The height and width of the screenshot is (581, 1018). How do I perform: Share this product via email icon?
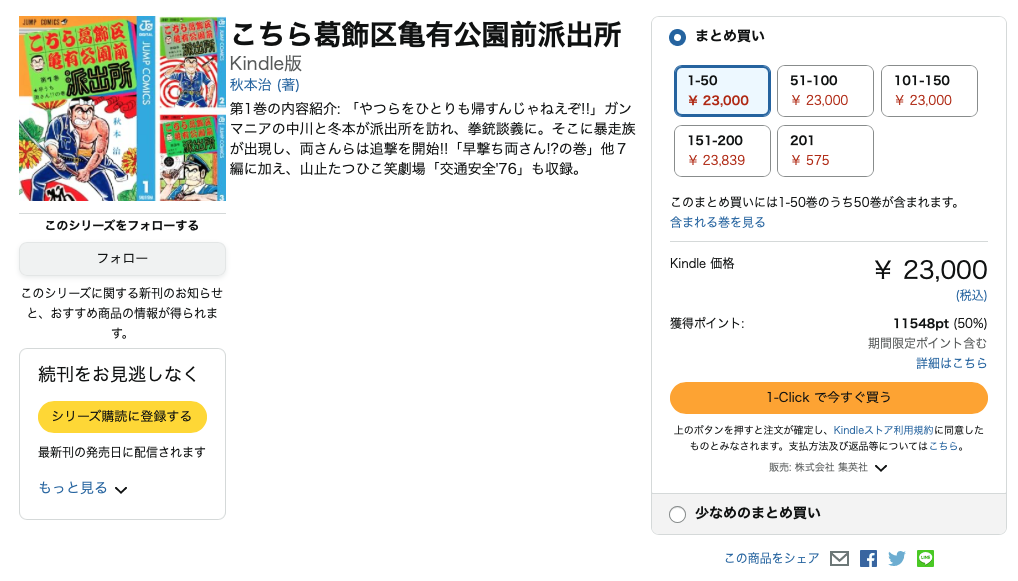tap(839, 559)
